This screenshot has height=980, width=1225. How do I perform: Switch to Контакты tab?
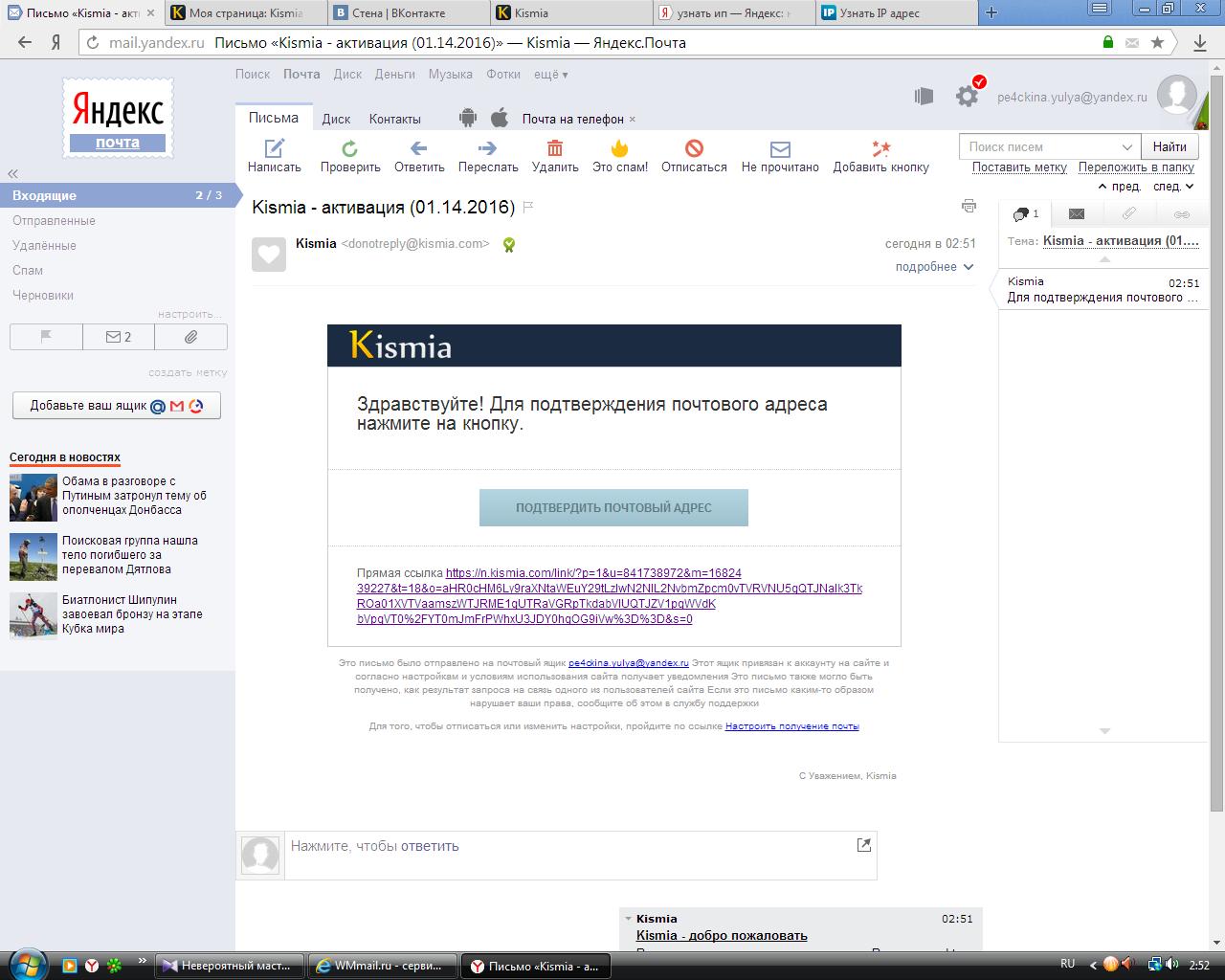click(x=394, y=119)
